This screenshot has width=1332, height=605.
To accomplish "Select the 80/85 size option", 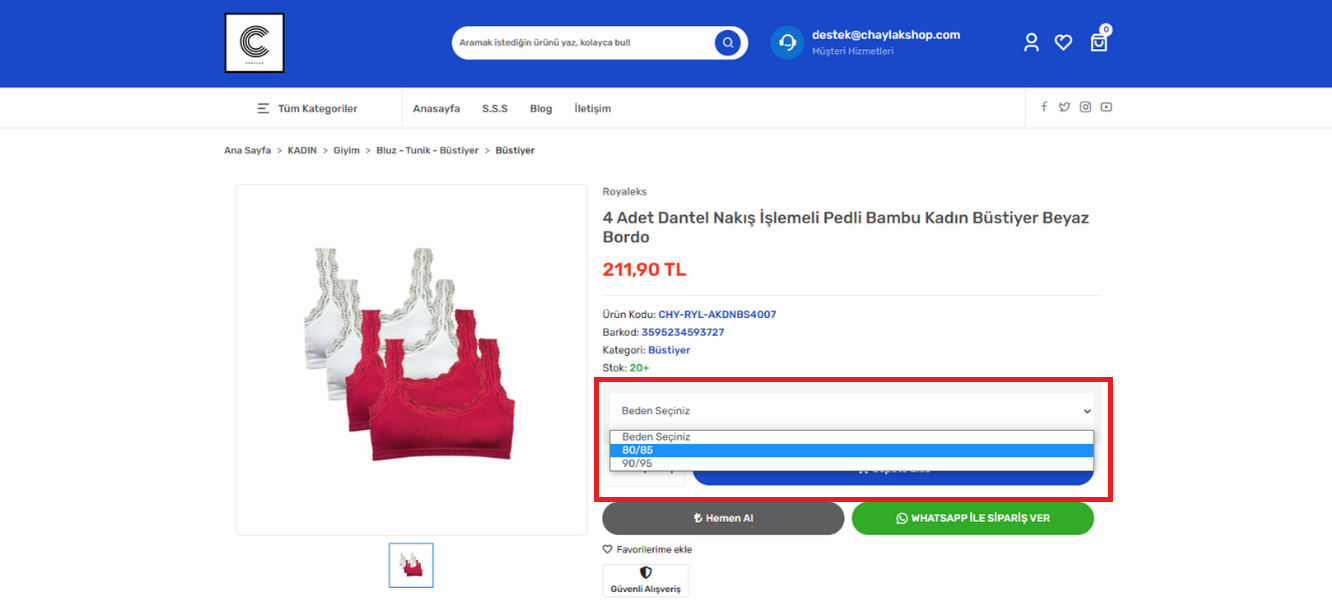I will pos(851,450).
